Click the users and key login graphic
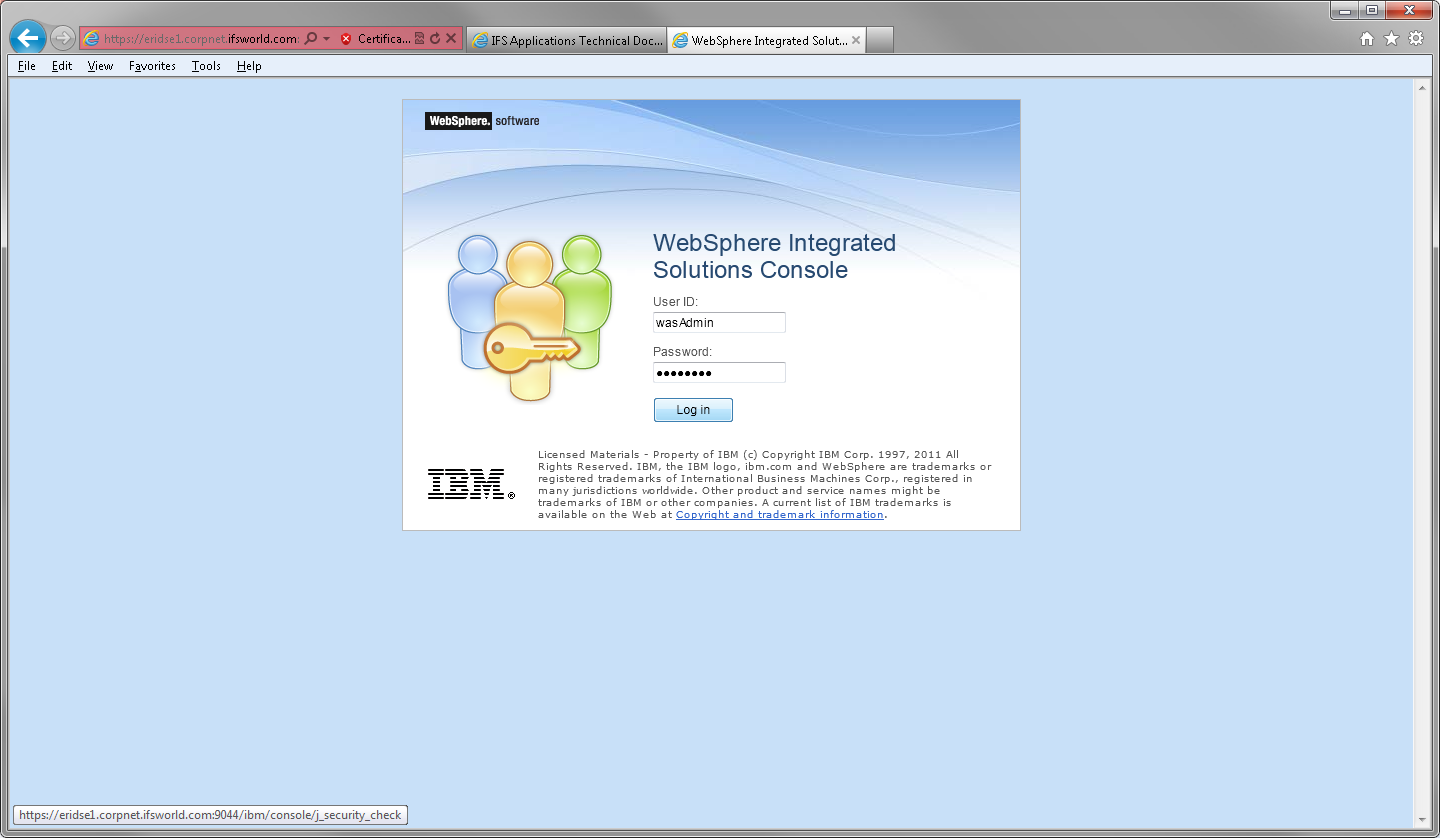 529,317
